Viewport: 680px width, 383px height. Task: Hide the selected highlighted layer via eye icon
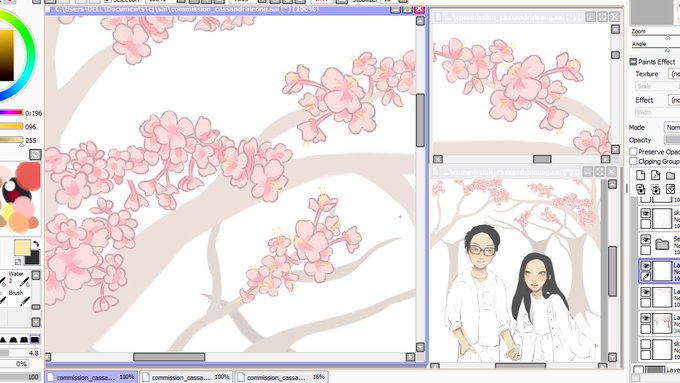point(646,266)
